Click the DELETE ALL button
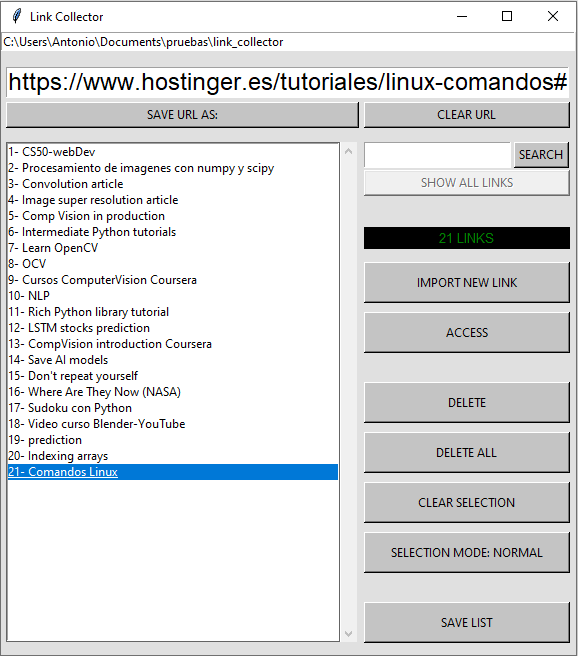578x656 pixels. click(467, 452)
